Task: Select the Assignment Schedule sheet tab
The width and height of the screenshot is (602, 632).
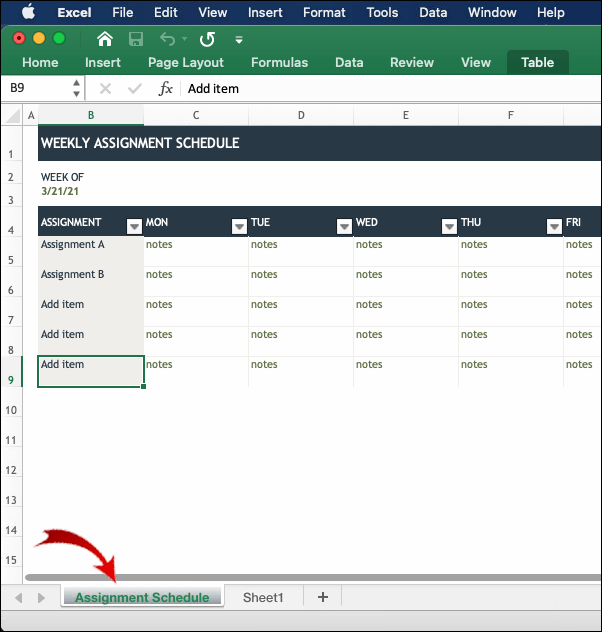Action: pos(142,597)
